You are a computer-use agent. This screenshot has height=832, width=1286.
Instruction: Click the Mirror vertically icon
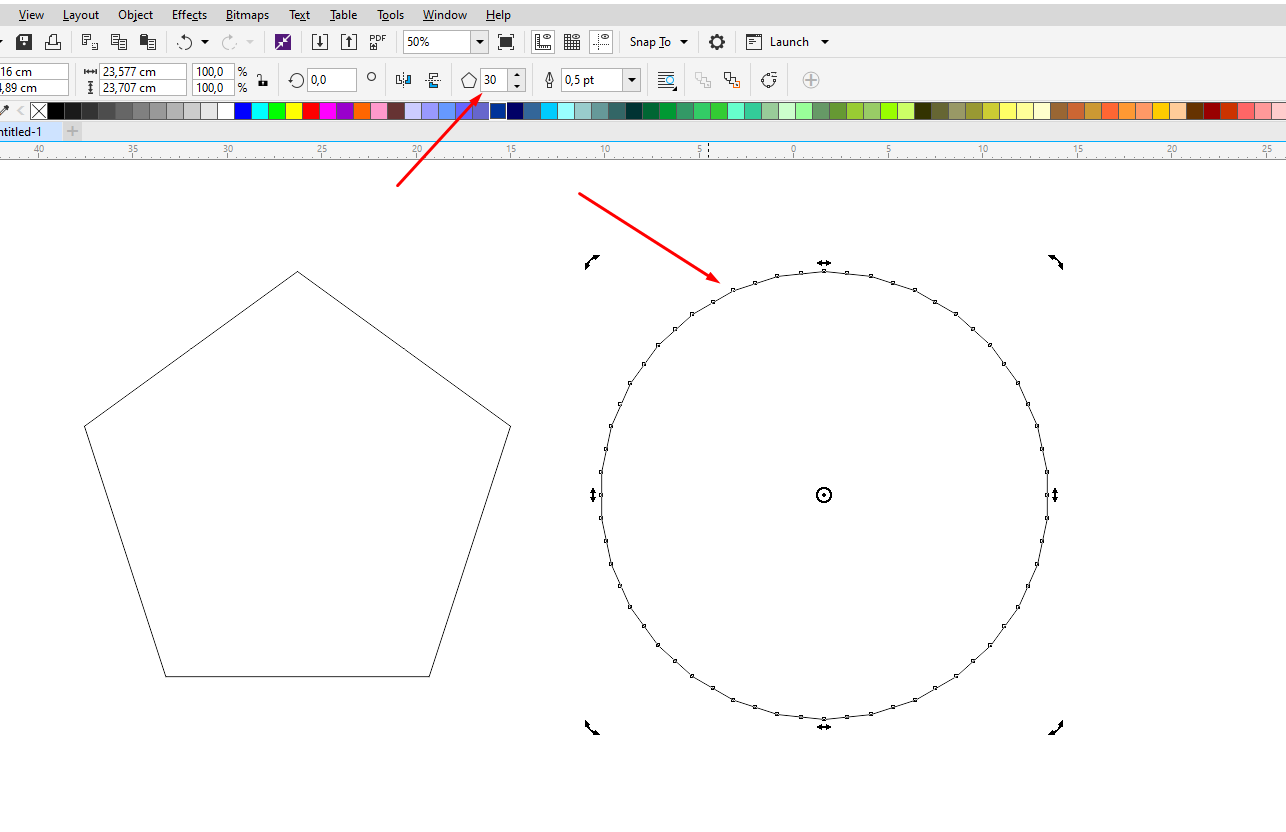pyautogui.click(x=433, y=80)
